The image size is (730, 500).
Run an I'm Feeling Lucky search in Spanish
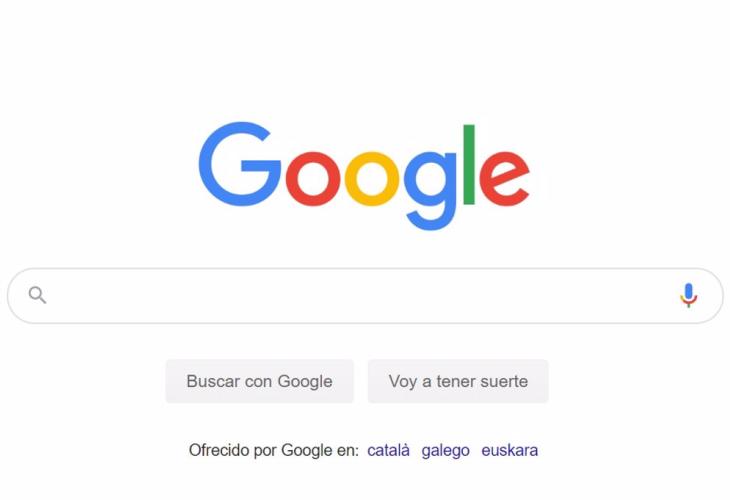[458, 381]
